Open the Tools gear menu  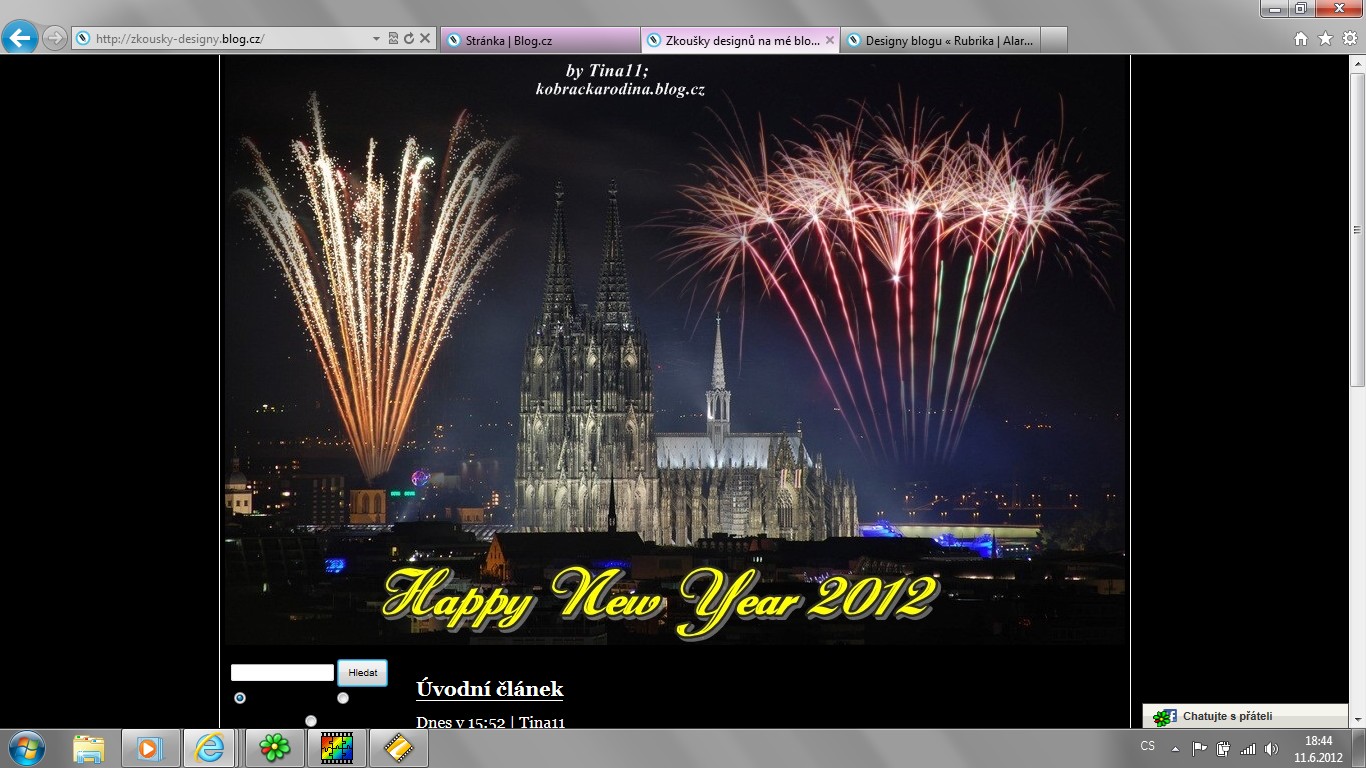pos(1349,39)
